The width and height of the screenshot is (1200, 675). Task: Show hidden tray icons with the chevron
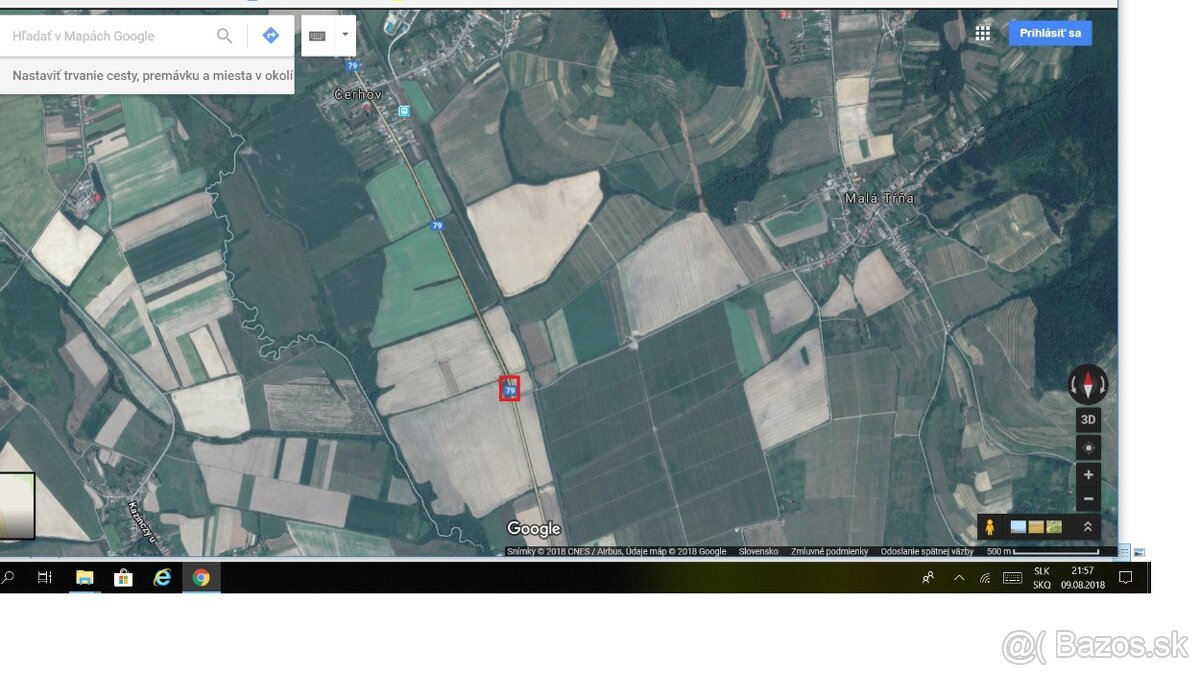click(x=959, y=578)
